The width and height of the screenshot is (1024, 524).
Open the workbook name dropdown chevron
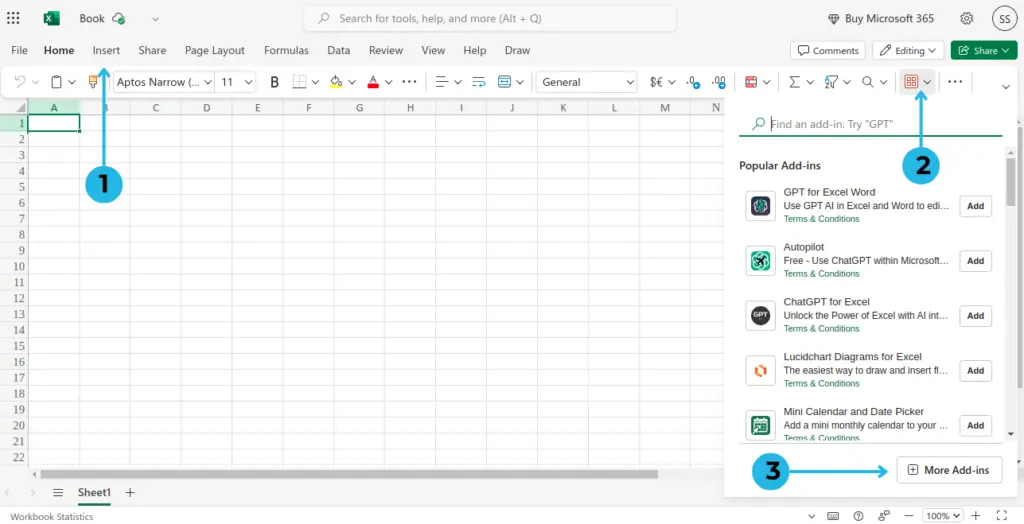[x=155, y=19]
